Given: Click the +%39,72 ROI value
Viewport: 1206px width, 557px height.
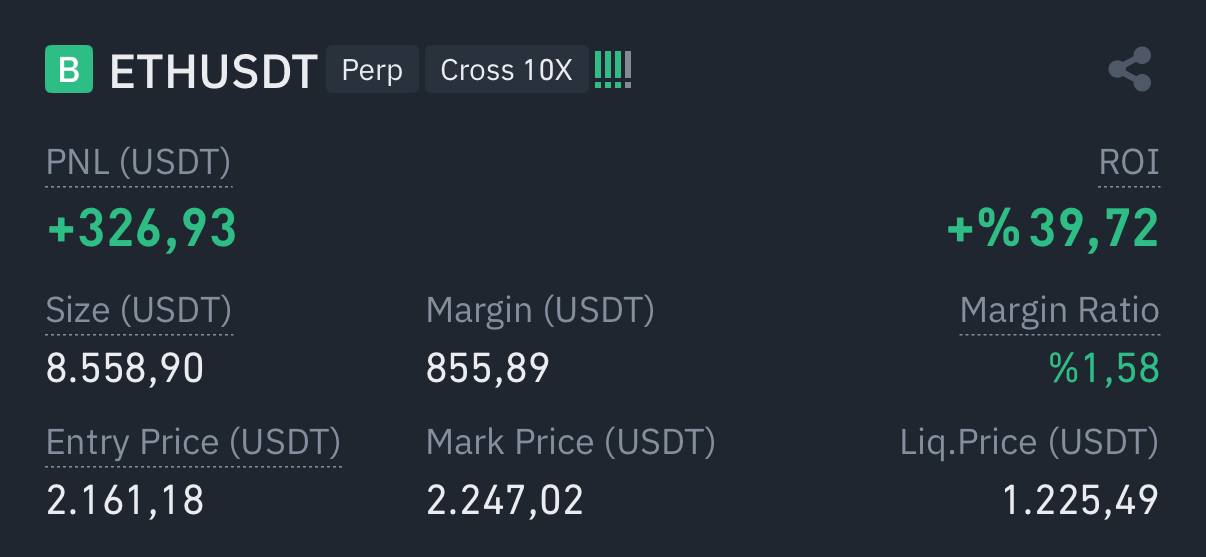Looking at the screenshot, I should click(1053, 228).
